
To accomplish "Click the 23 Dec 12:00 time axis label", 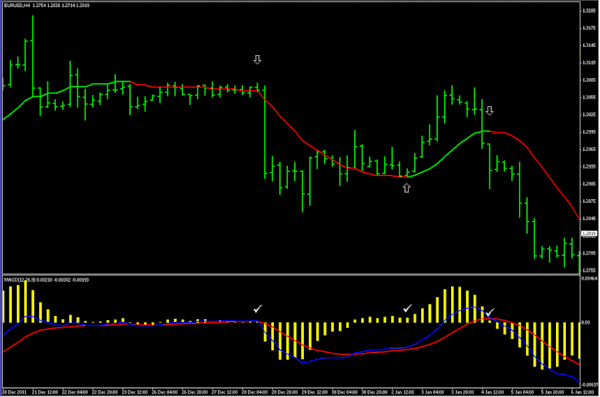I will tap(135, 392).
